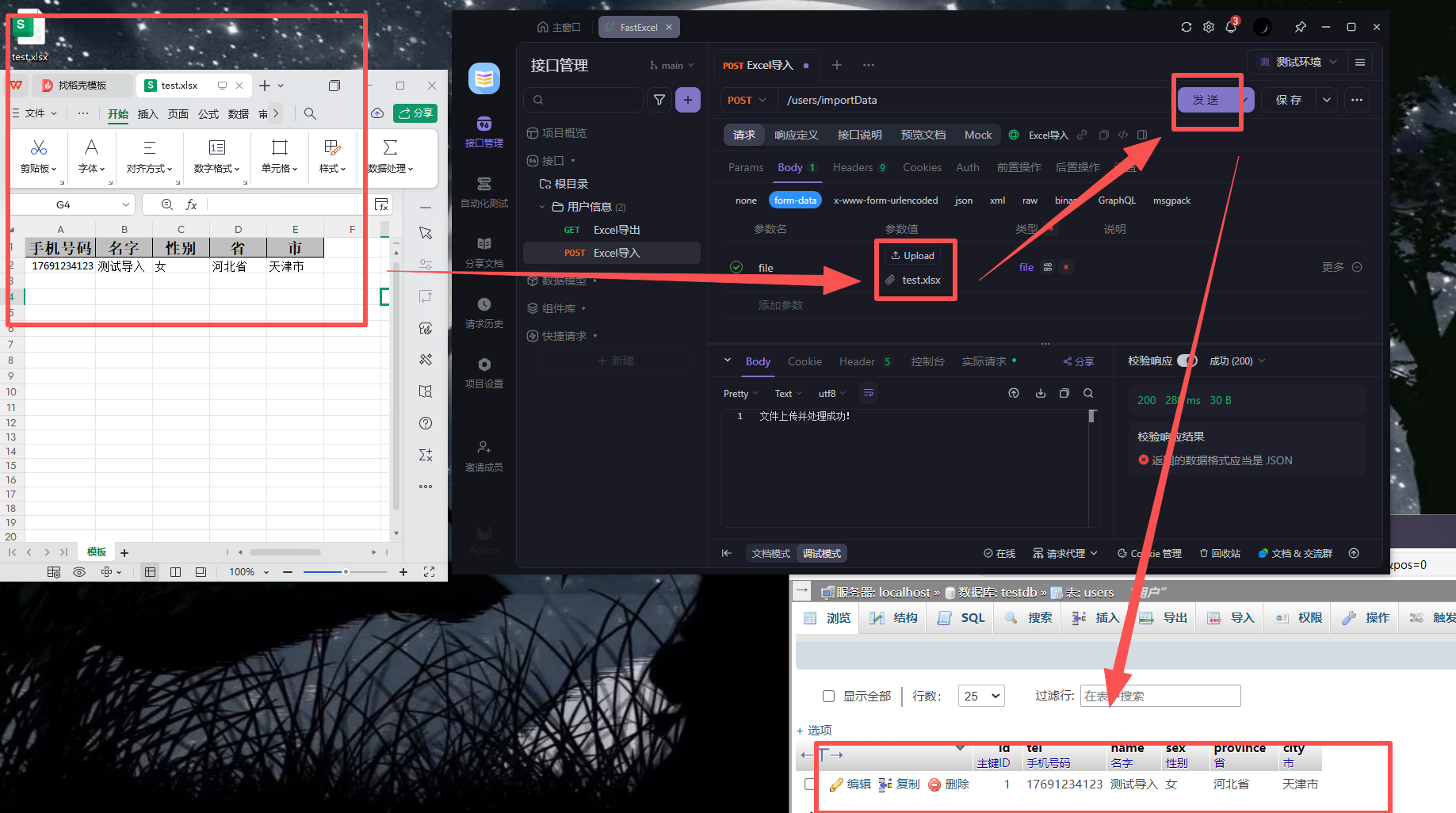Click the 删除 link for the user row
This screenshot has width=1456, height=813.
pos(948,784)
